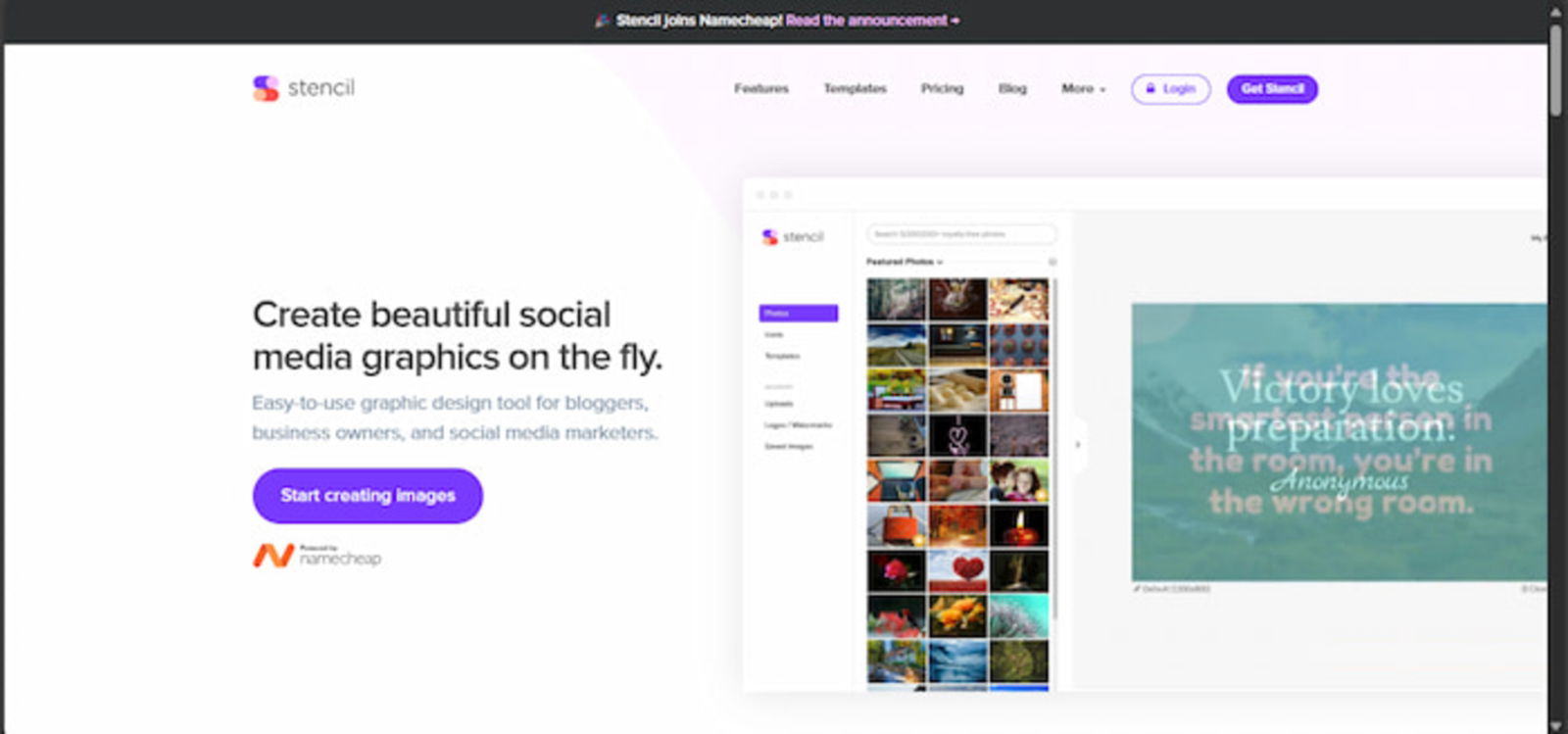Viewport: 1568px width, 734px height.
Task: Click the photo search field in app preview
Action: pos(961,234)
